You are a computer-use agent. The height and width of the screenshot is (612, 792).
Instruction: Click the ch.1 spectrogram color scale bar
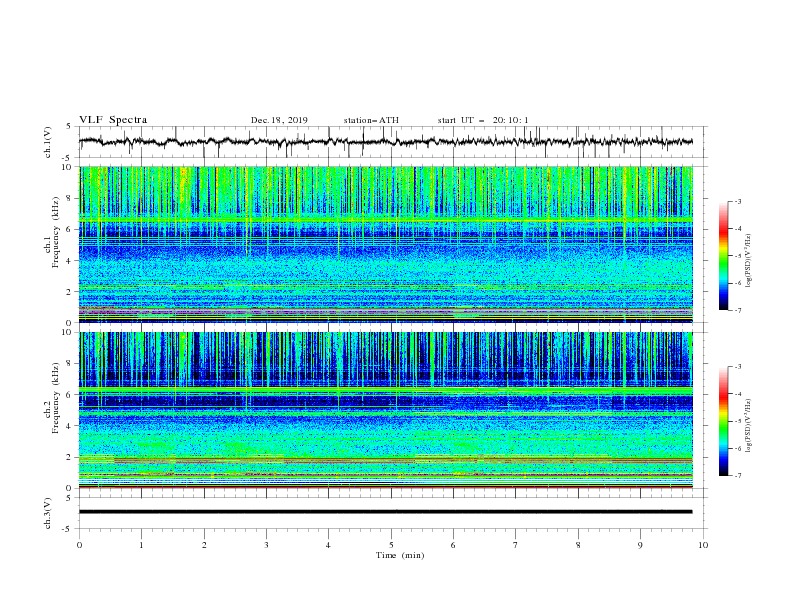[x=723, y=256]
